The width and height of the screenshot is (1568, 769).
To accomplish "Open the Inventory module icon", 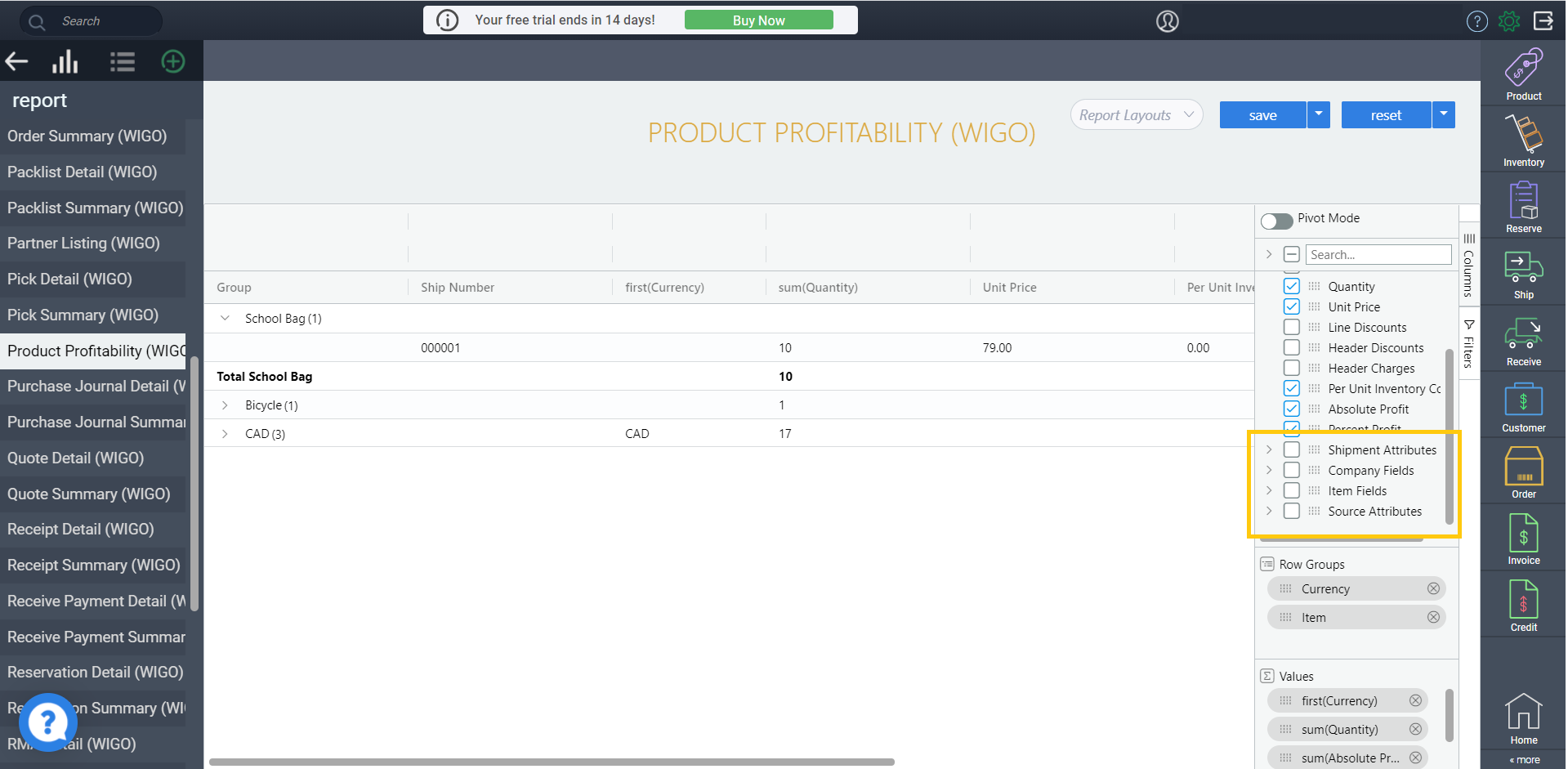I will 1523,141.
